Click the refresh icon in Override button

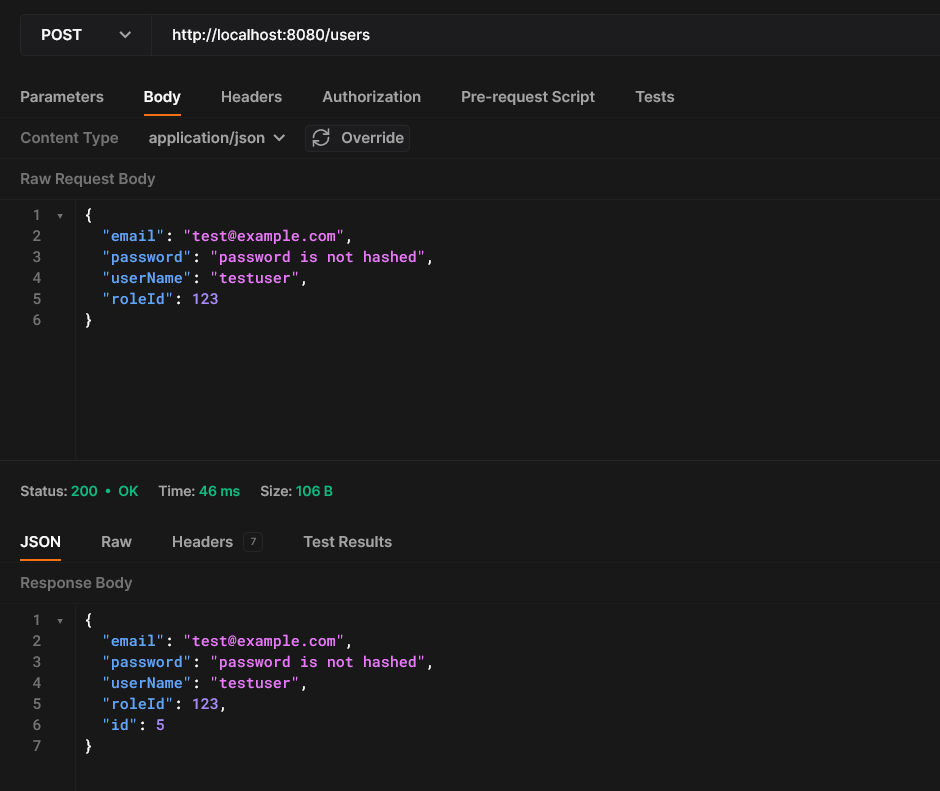pos(321,138)
